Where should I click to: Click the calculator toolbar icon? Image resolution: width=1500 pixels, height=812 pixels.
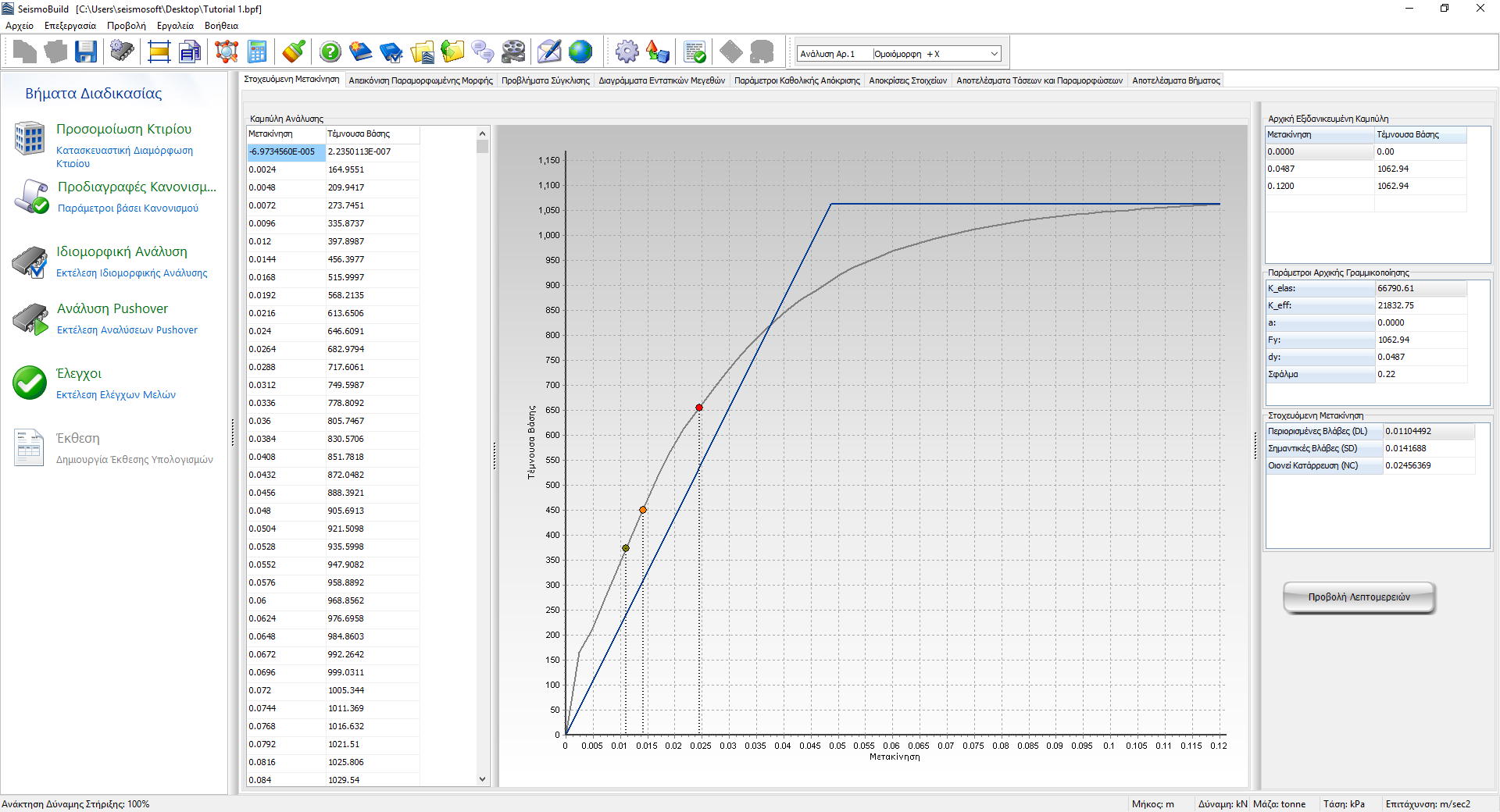(x=257, y=52)
